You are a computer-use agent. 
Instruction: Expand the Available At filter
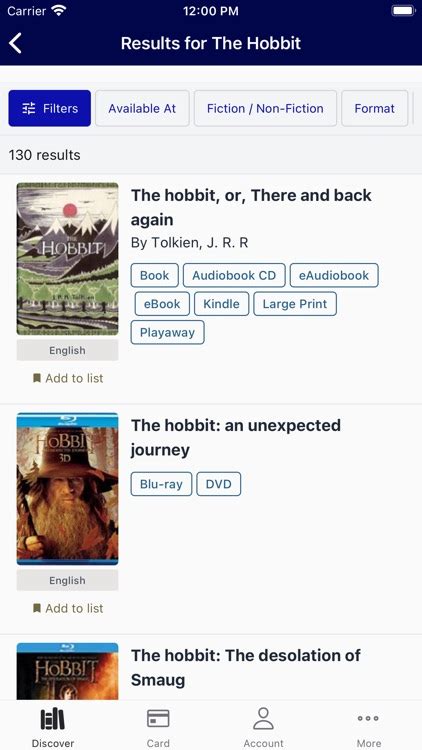point(143,109)
